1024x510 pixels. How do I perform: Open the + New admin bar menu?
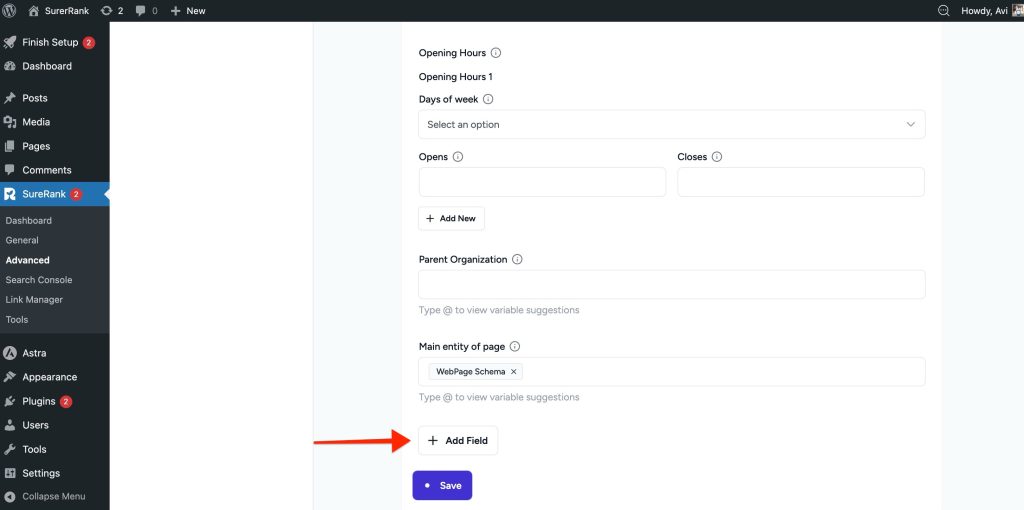click(x=188, y=10)
